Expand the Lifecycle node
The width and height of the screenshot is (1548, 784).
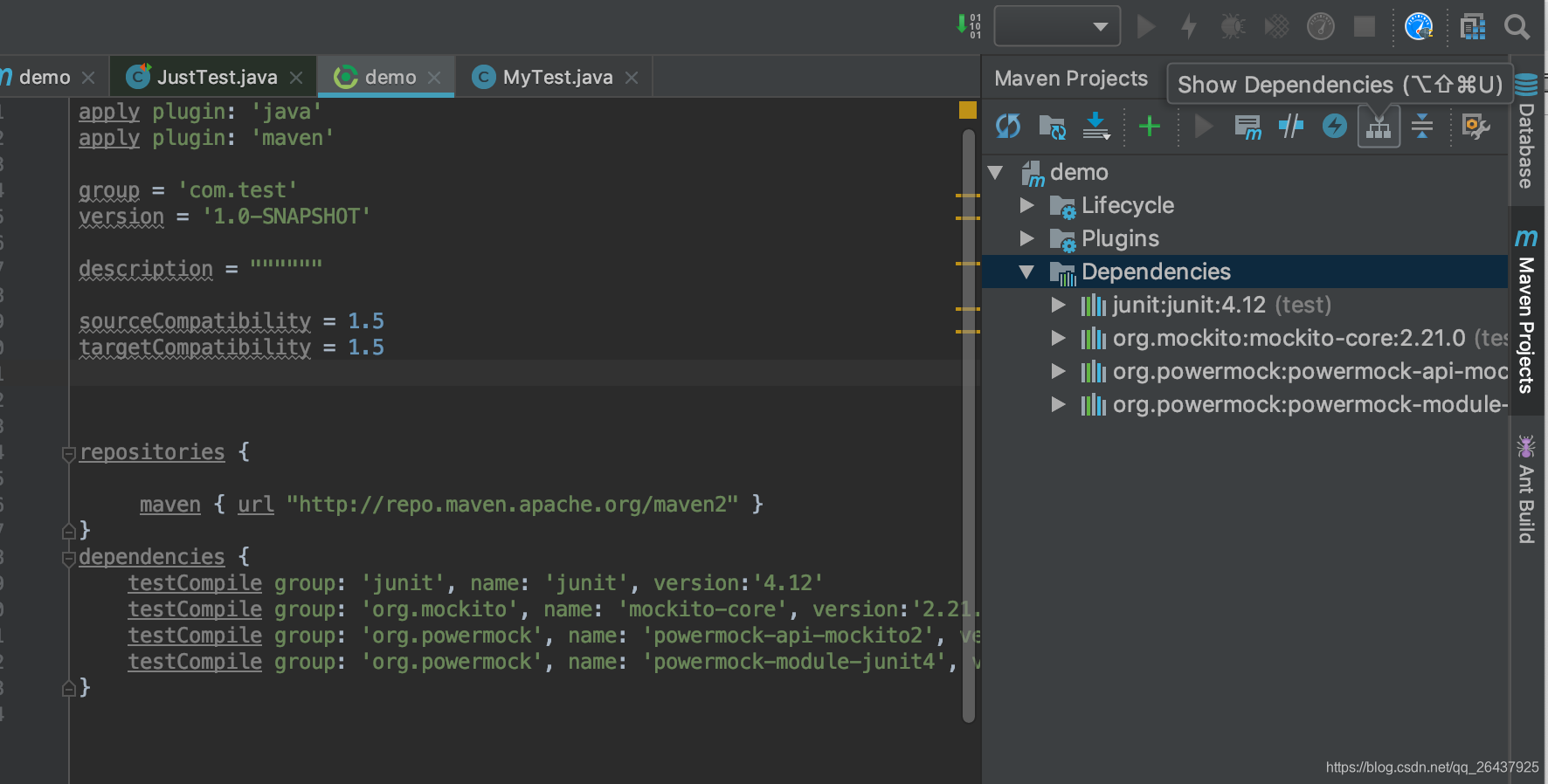point(1027,205)
